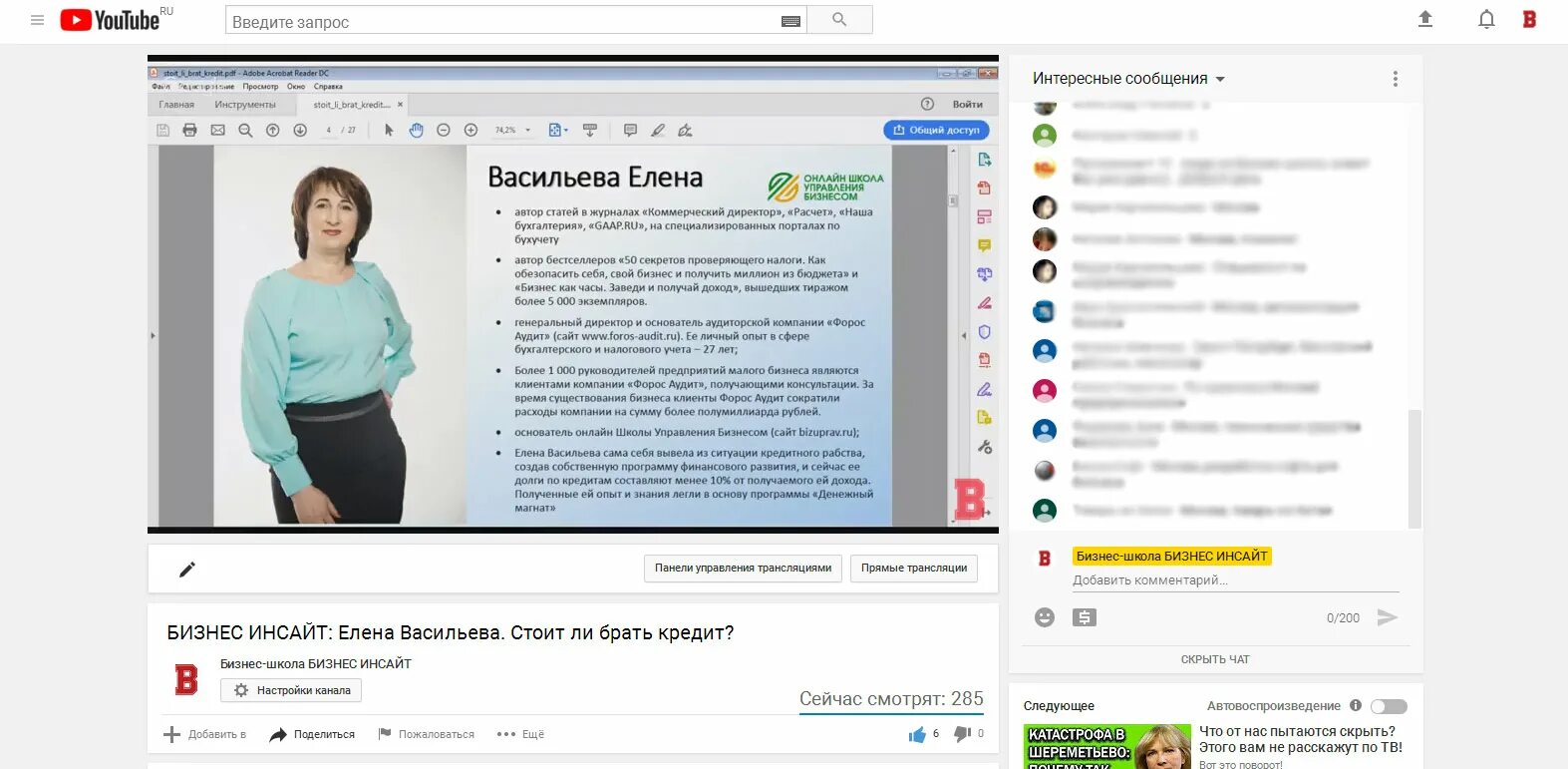Click the live chat vertical scrollbar
Viewport: 1568px width, 769px height.
(x=1413, y=468)
